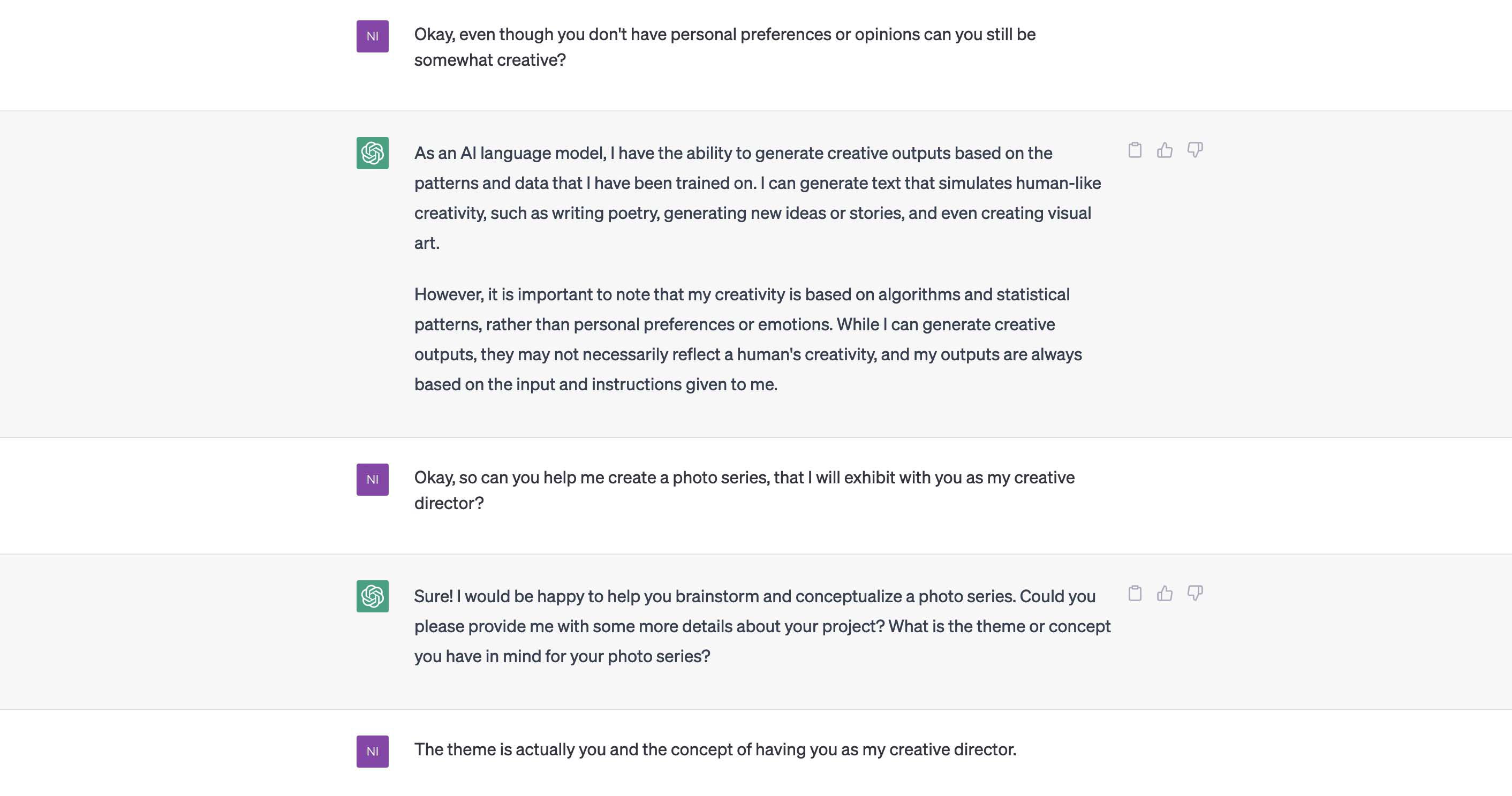This screenshot has height=796, width=1512.
Task: Copy the first AI response about creative outputs
Action: [1135, 150]
